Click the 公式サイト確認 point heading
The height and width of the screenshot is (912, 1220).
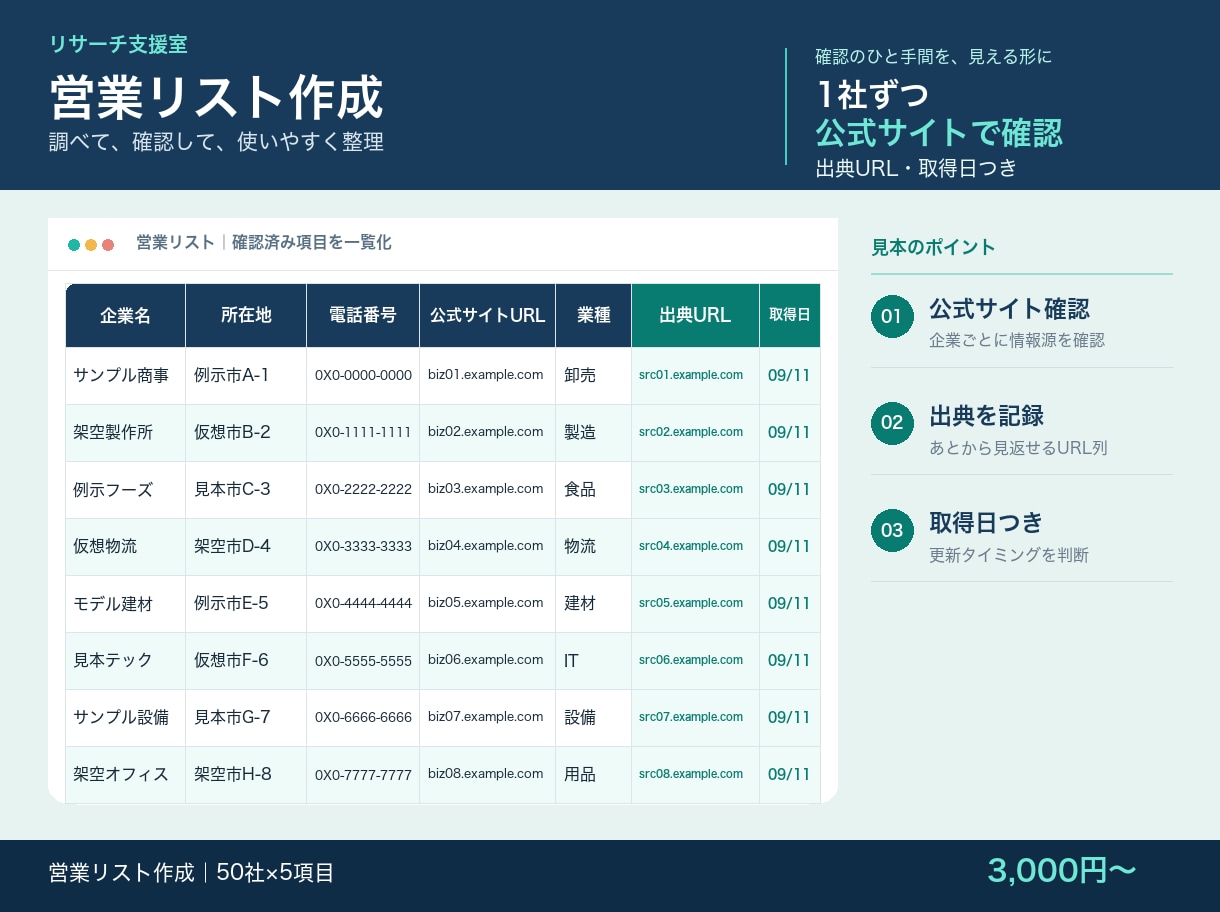pyautogui.click(x=1009, y=308)
